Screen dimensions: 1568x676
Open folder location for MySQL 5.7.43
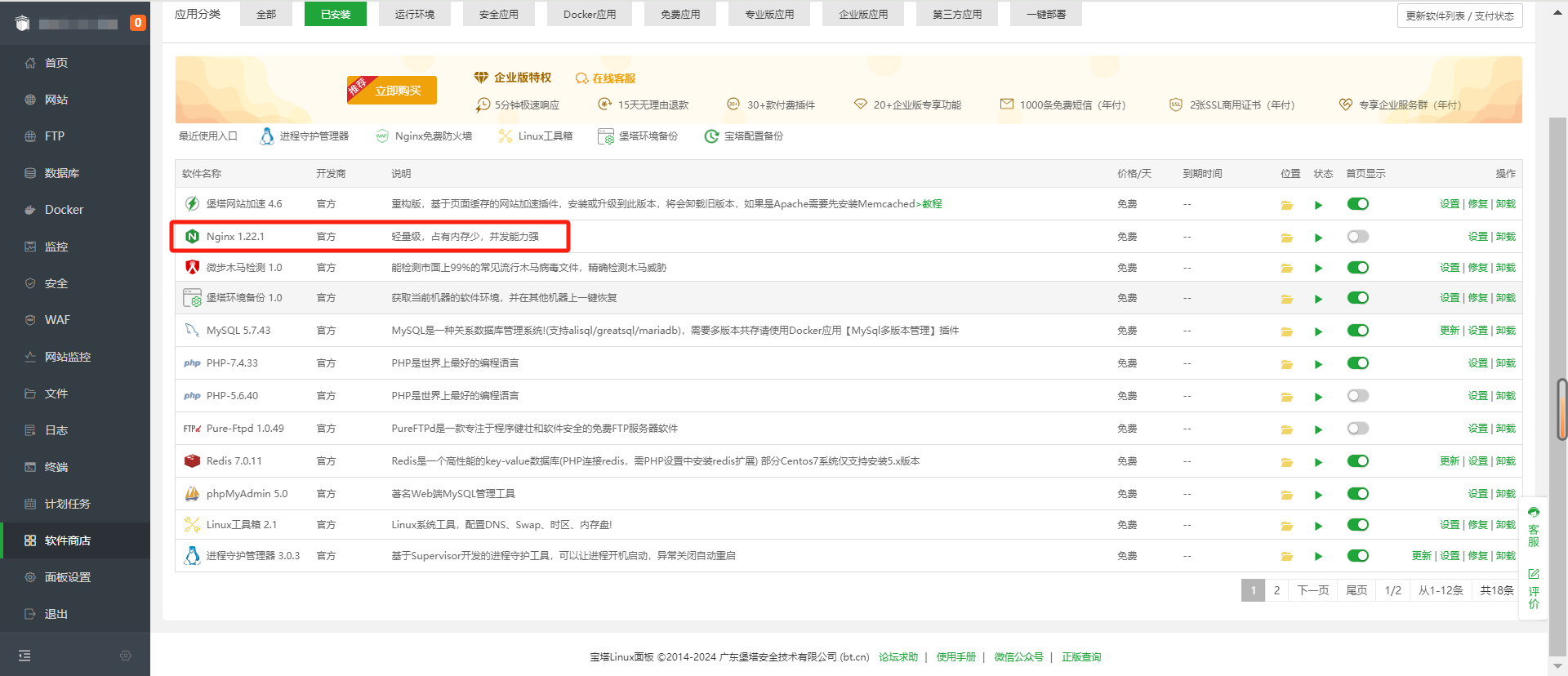[x=1287, y=331]
